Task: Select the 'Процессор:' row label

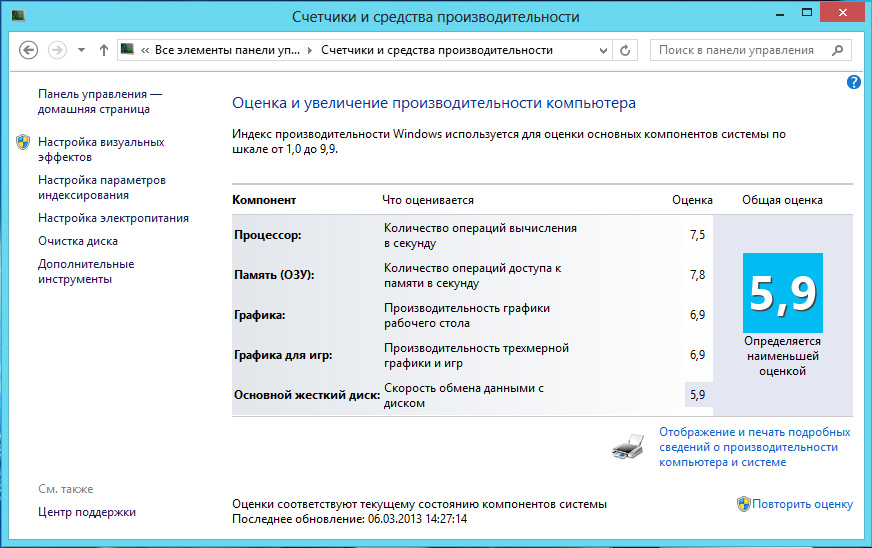Action: [267, 235]
